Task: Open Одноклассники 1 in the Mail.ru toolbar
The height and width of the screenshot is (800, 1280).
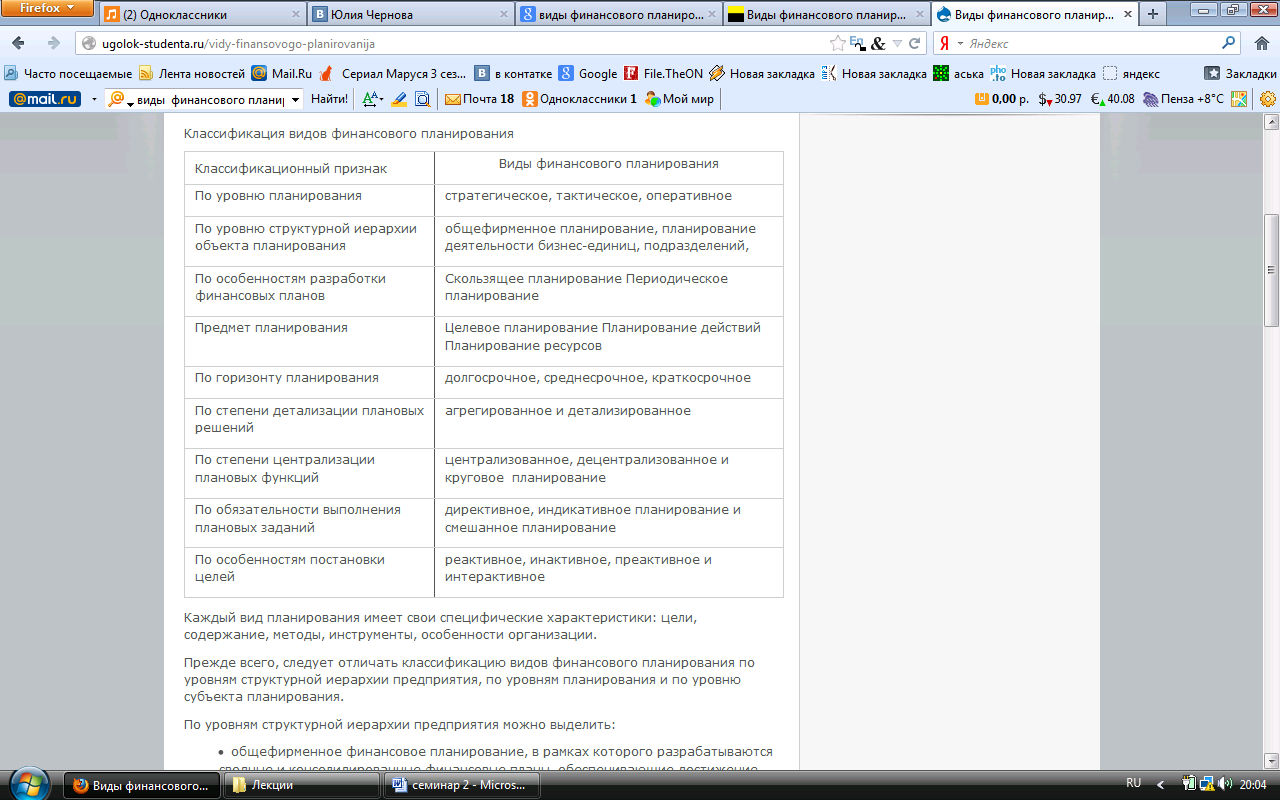Action: point(579,99)
